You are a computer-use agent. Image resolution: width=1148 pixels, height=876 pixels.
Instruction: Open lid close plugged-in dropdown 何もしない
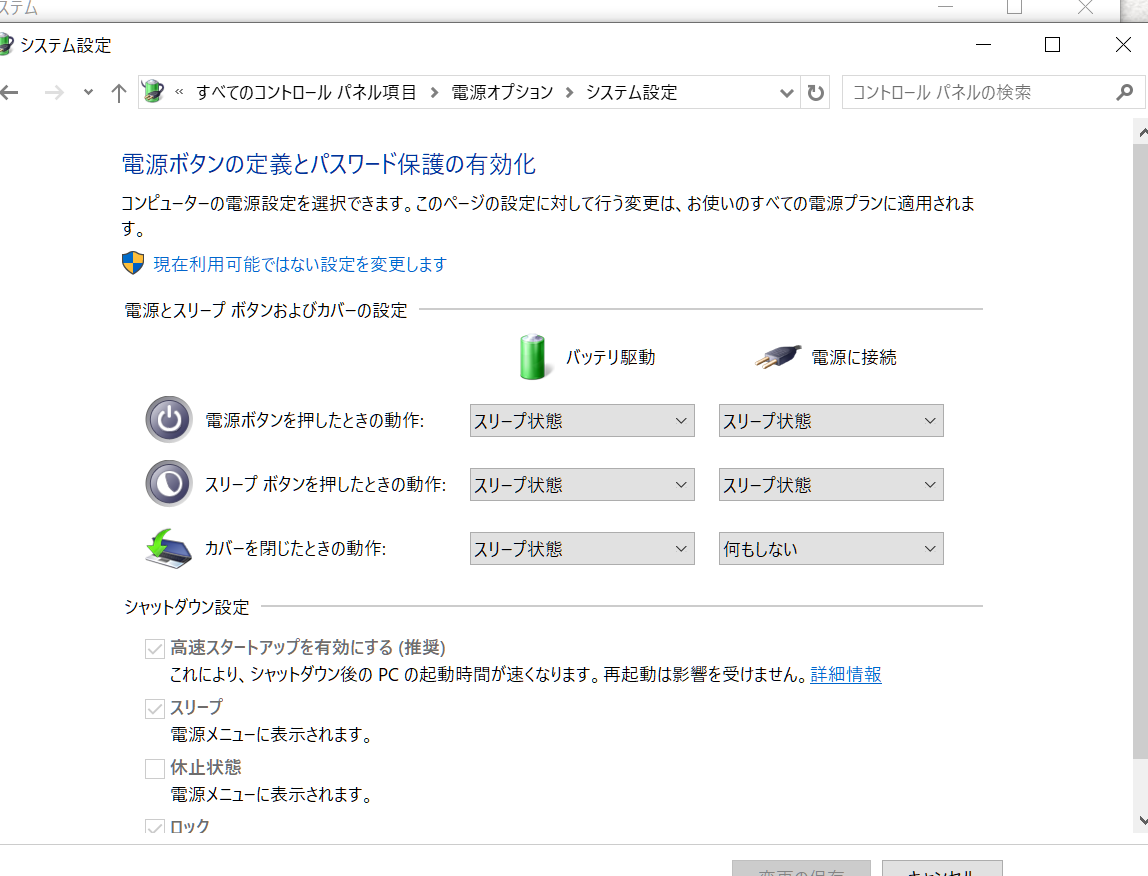click(x=831, y=549)
